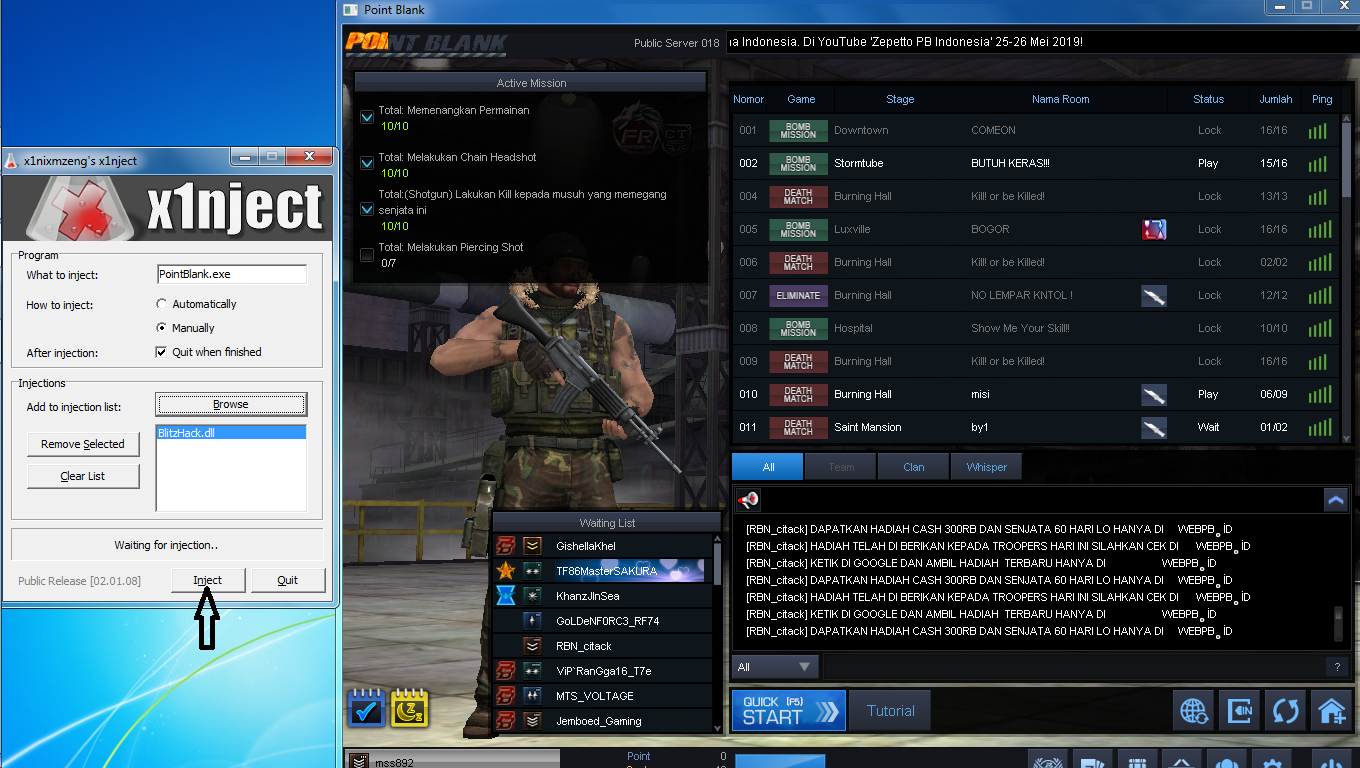The height and width of the screenshot is (768, 1360).
Task: Select room 002 BUTUH KERAS!!! row
Action: [x=1035, y=163]
